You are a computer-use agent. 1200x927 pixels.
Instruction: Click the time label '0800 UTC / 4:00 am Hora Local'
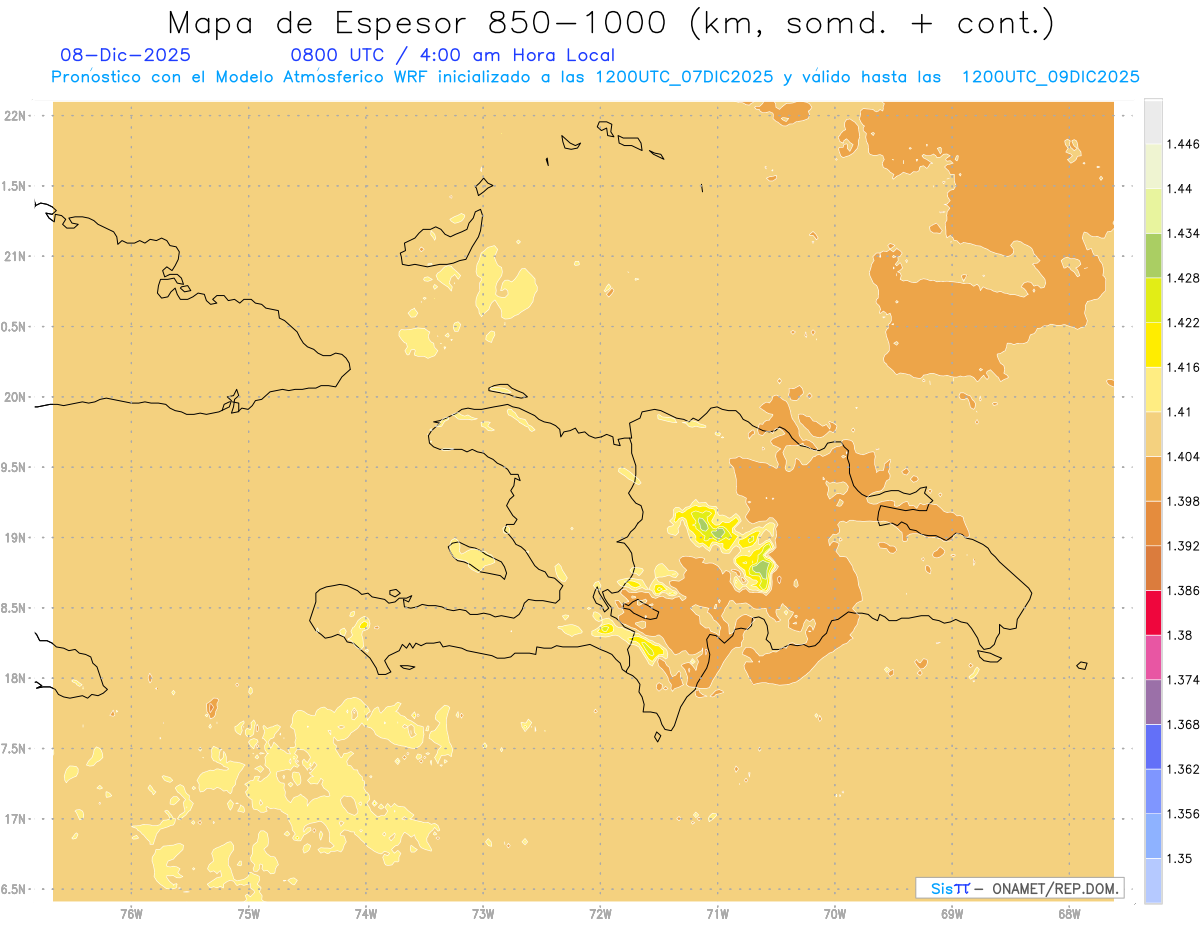coord(452,55)
